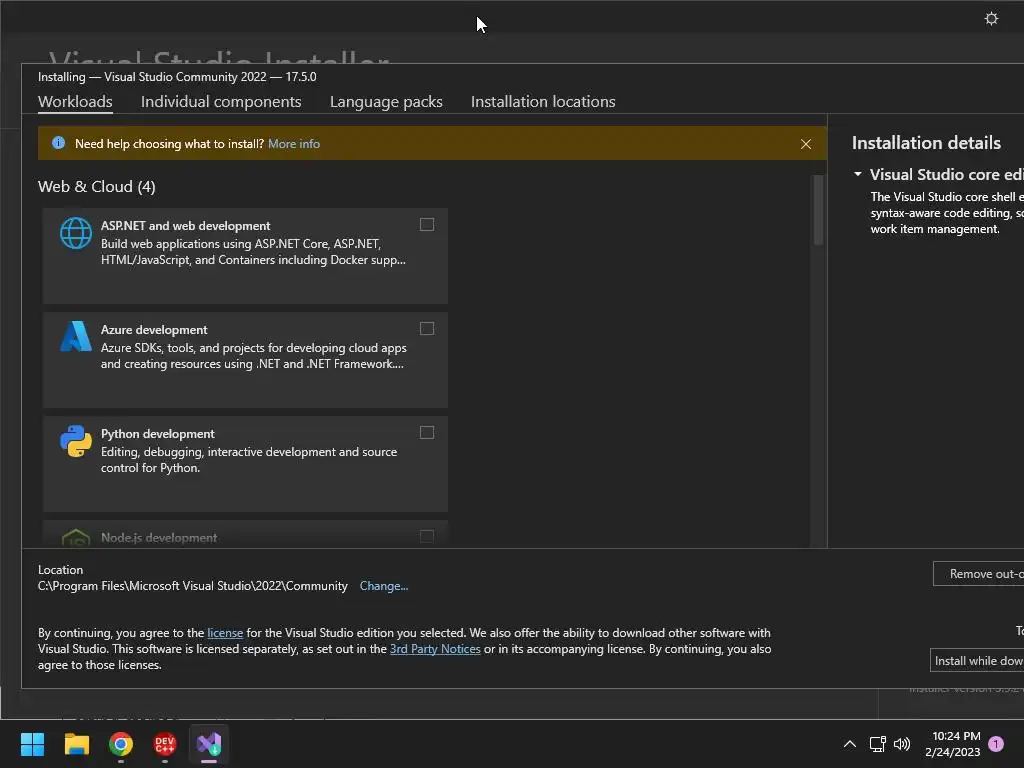
Task: Check the Python development workload
Action: (x=426, y=432)
